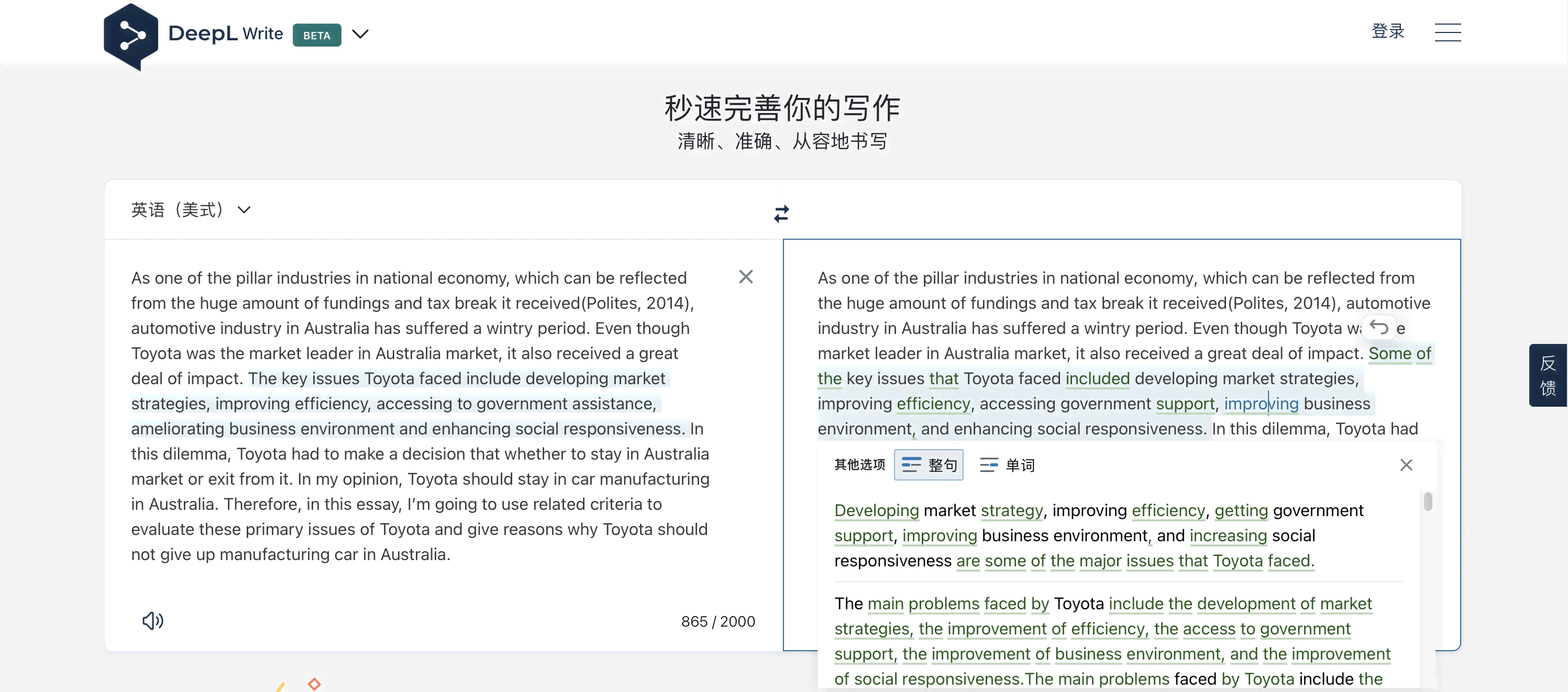This screenshot has width=1568, height=692.
Task: Click the audio speaker icon
Action: 152,620
